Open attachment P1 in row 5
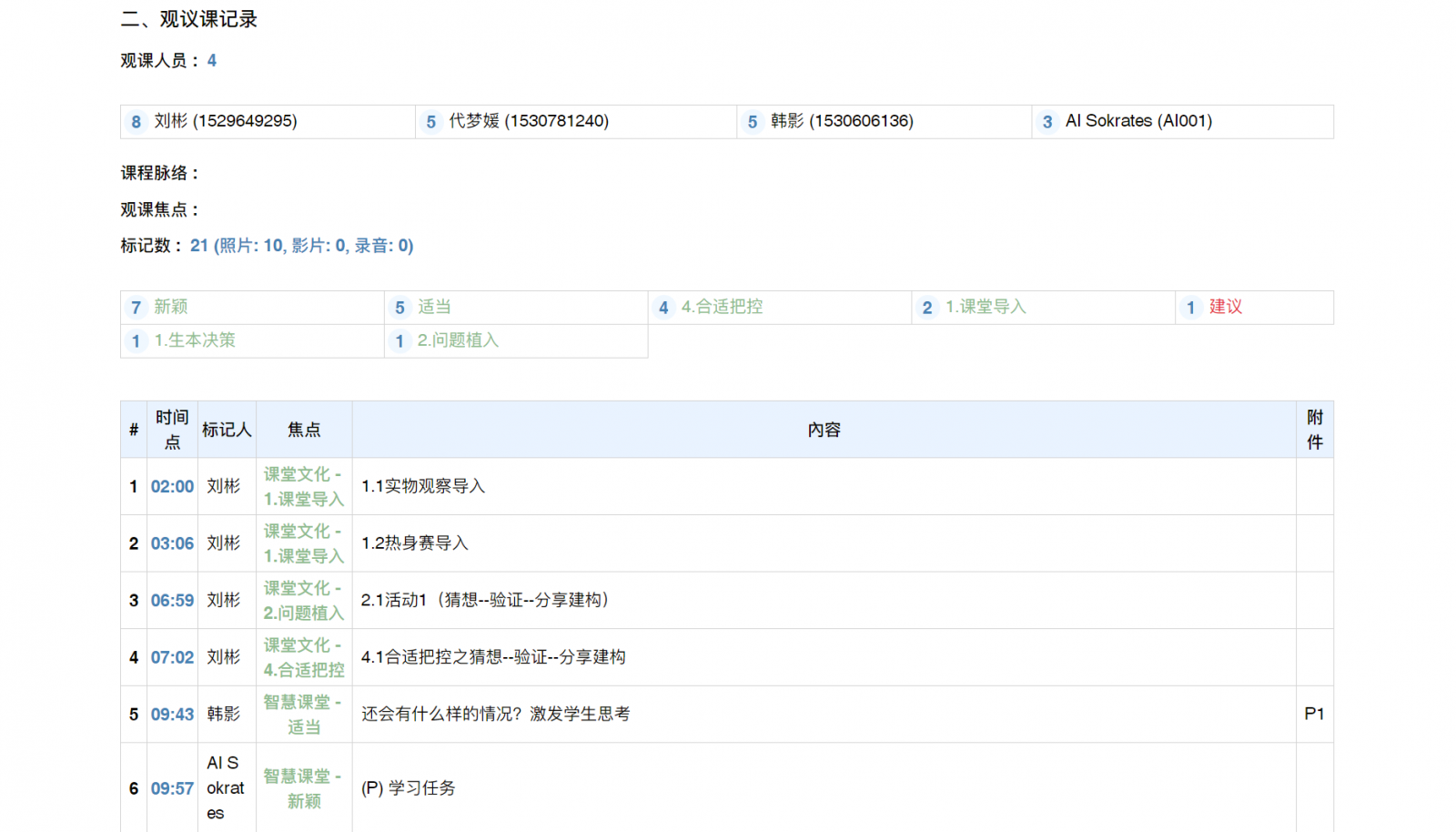 coord(1313,715)
